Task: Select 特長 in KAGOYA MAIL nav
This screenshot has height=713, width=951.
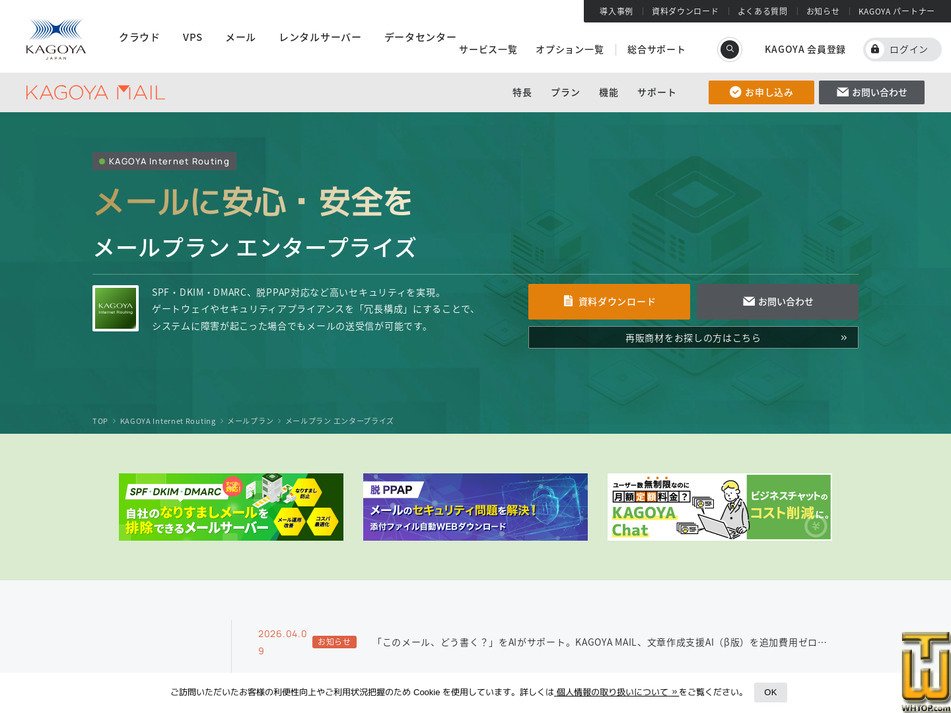Action: (x=522, y=92)
